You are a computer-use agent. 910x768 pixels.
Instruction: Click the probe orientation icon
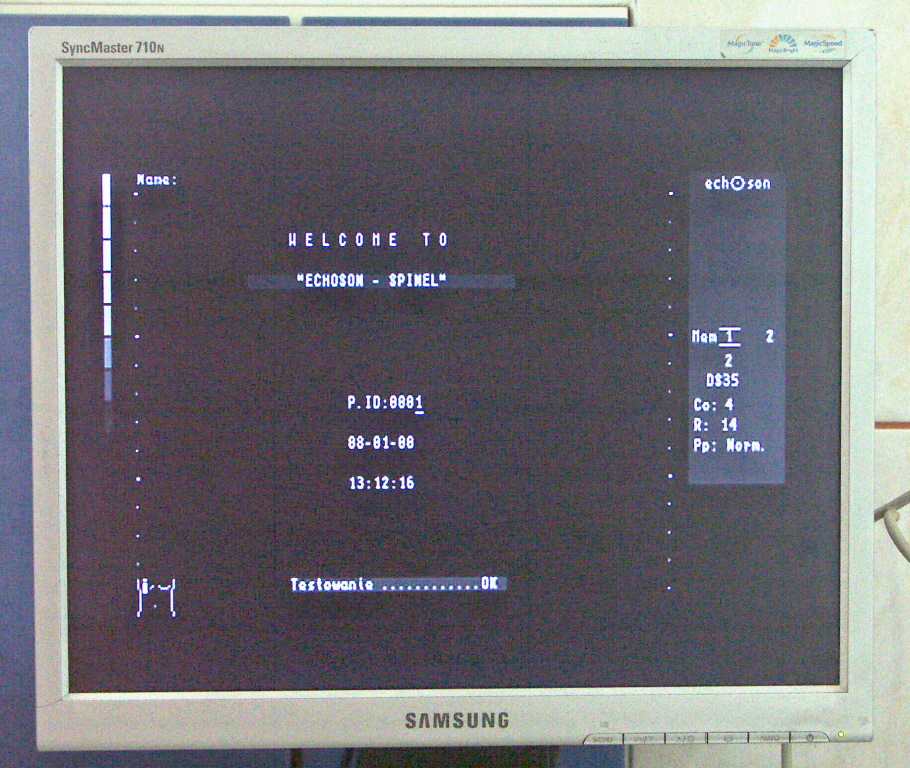[156, 597]
